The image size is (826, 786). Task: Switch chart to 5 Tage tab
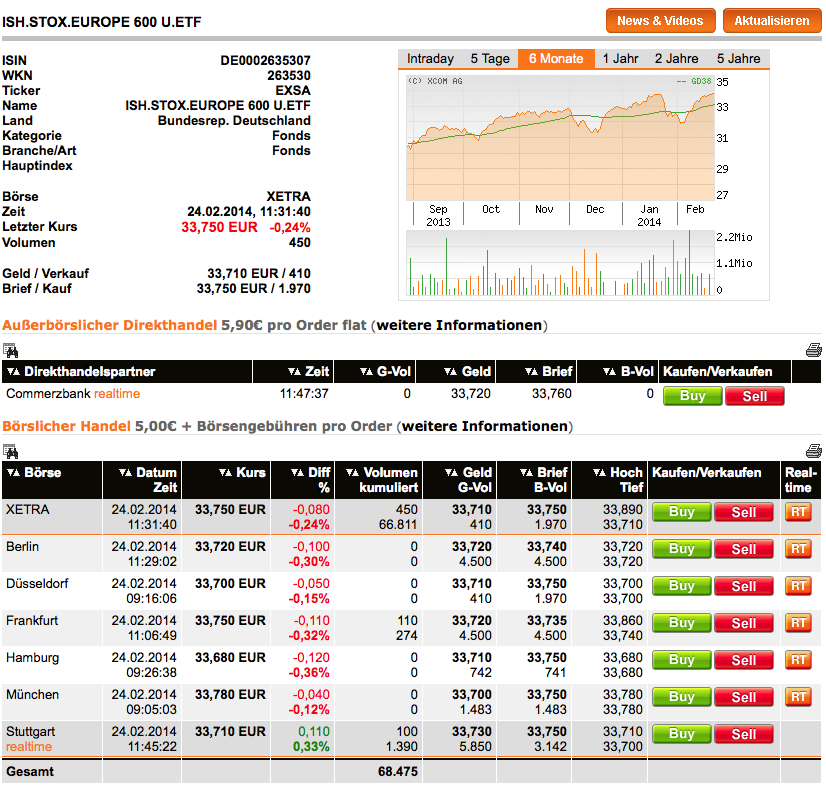click(490, 58)
